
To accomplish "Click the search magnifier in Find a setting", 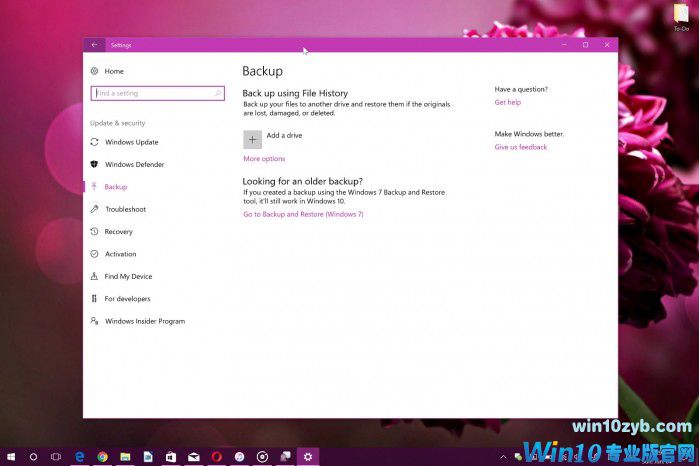I will tap(218, 93).
